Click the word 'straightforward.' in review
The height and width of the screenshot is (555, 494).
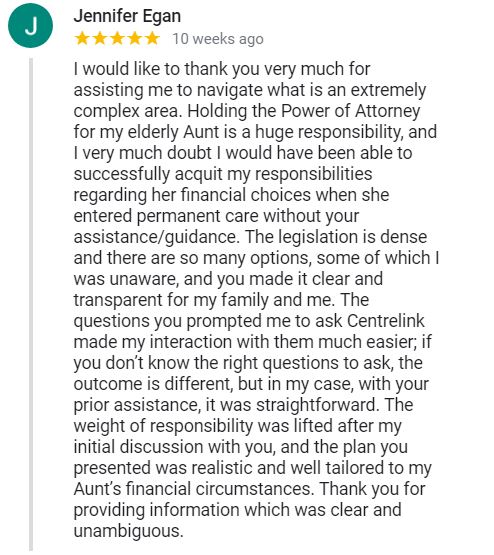(x=318, y=405)
